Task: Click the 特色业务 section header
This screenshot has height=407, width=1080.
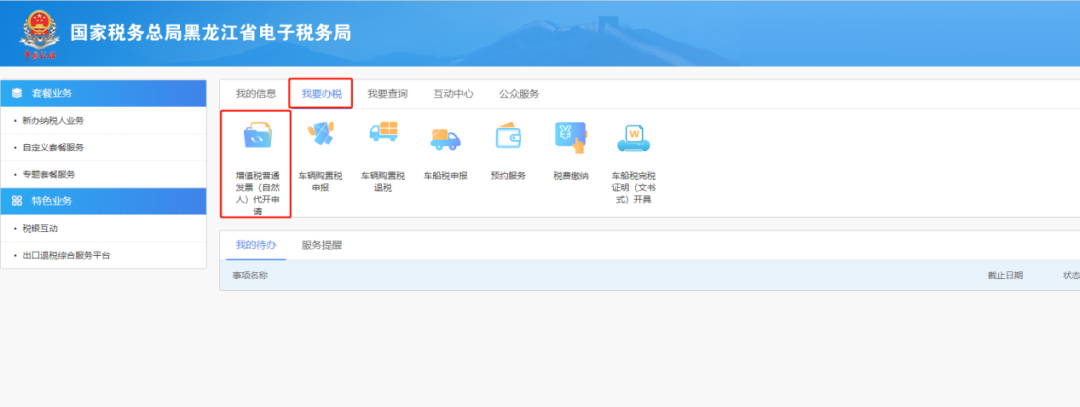Action: pyautogui.click(x=103, y=201)
